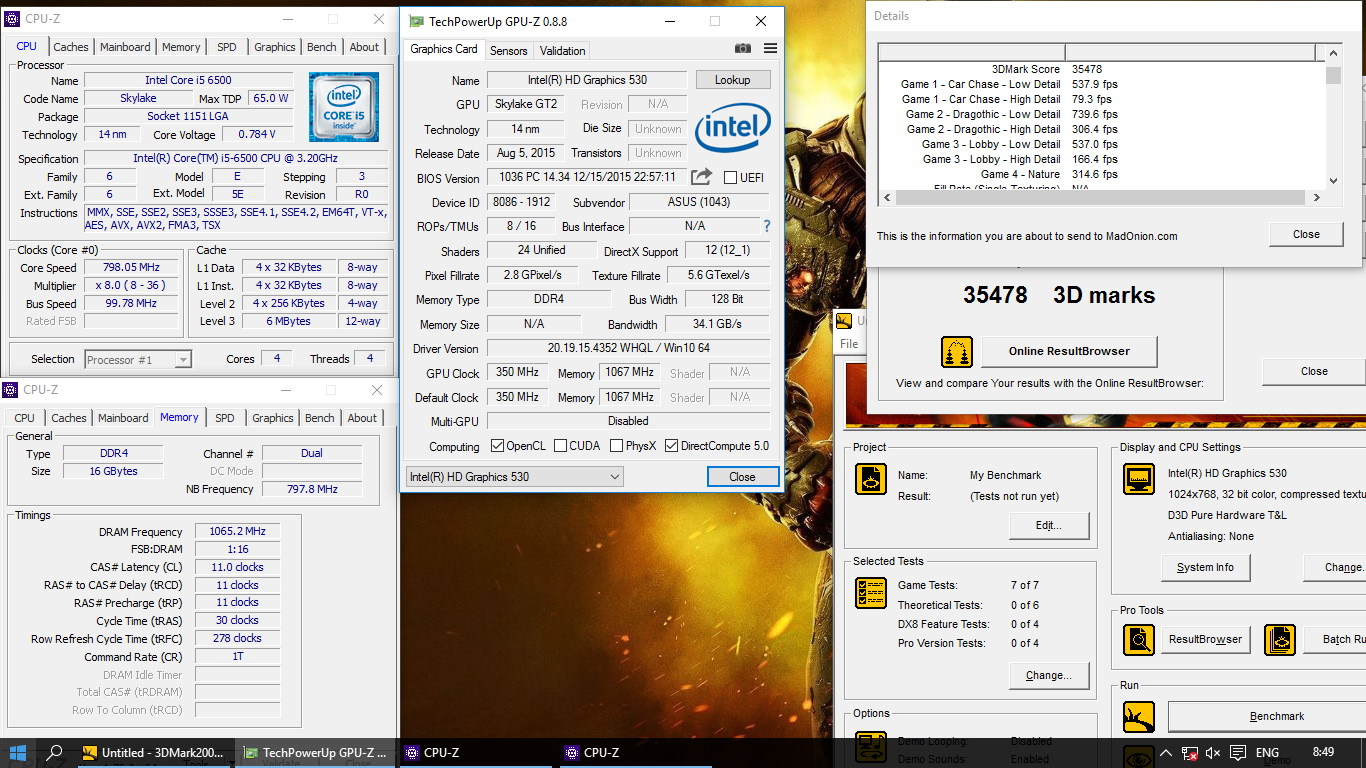1366x768 pixels.
Task: Click the Details list horizontal scrollbar
Action: coord(1101,198)
